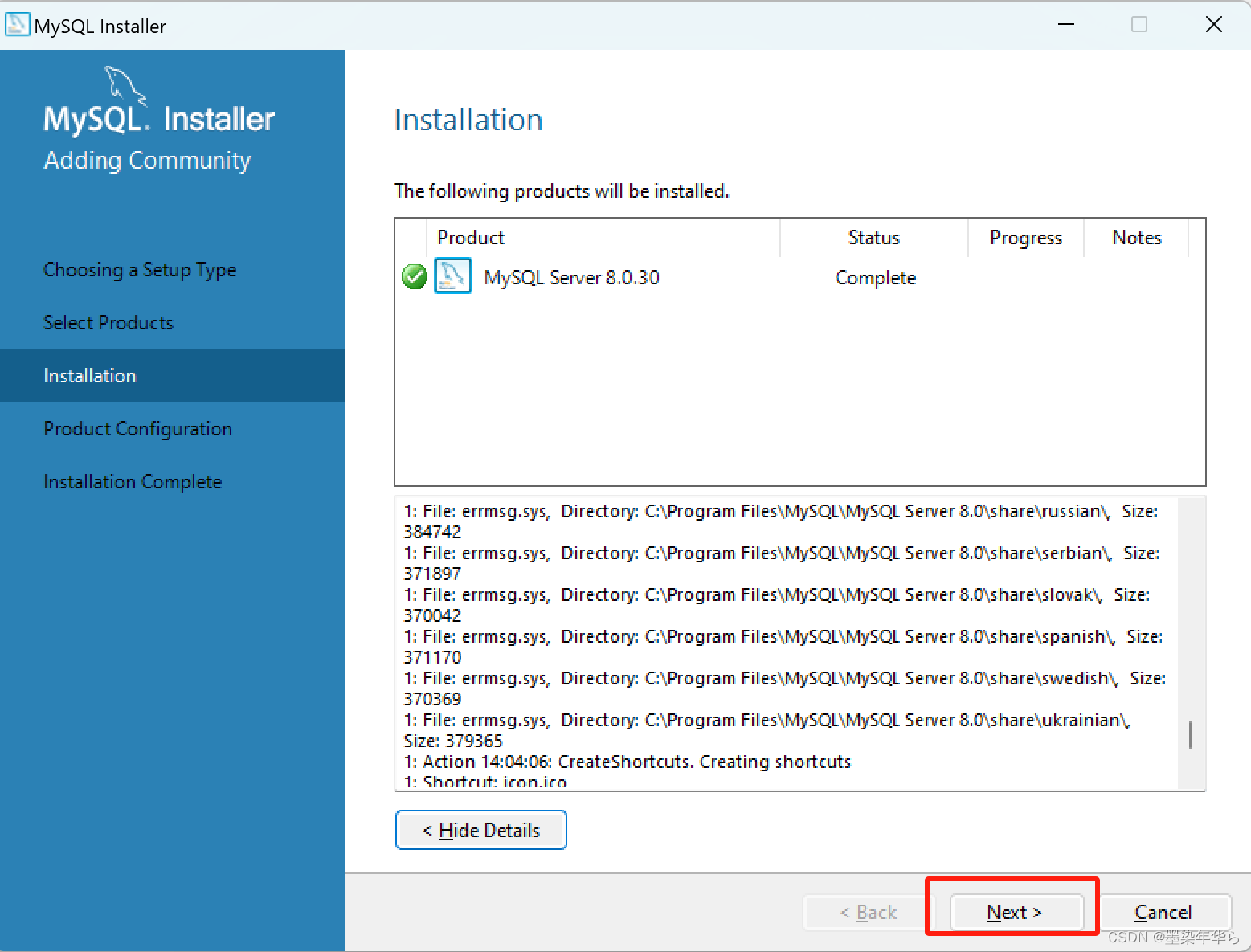Click the MySQL Installer title bar icon

coord(17,24)
